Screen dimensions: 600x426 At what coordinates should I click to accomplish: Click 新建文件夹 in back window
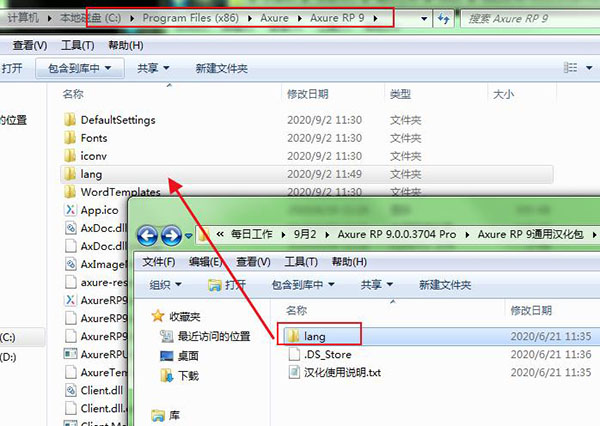222,68
